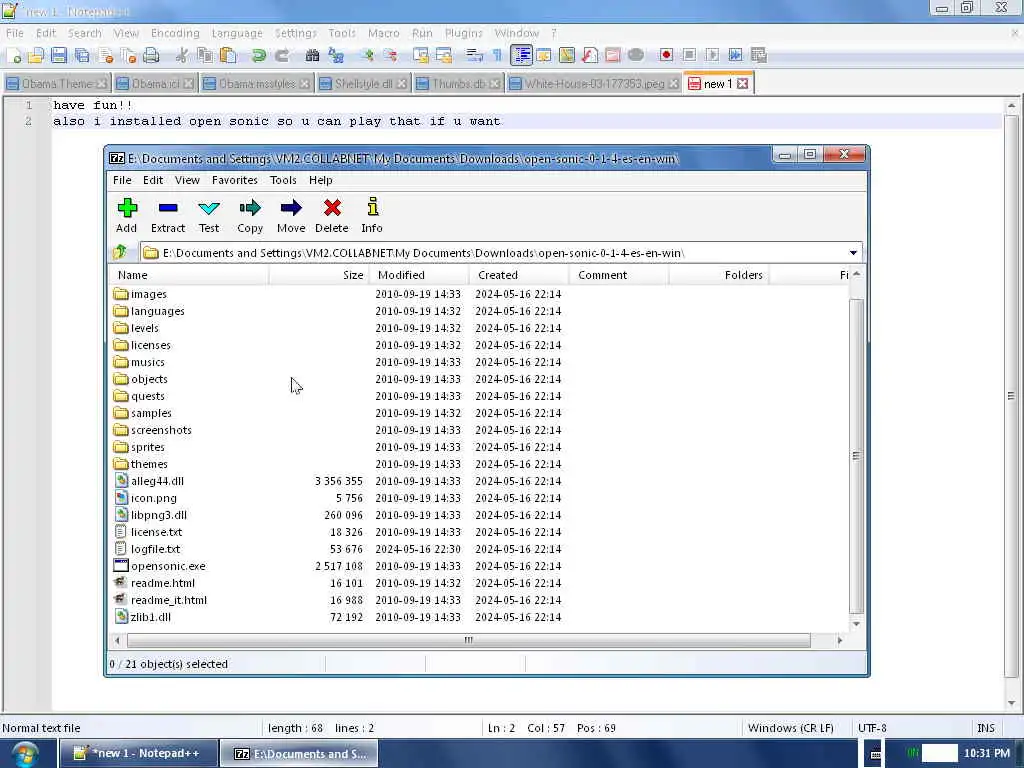Click the Print icon in Notepad++ toolbar

pos(152,56)
